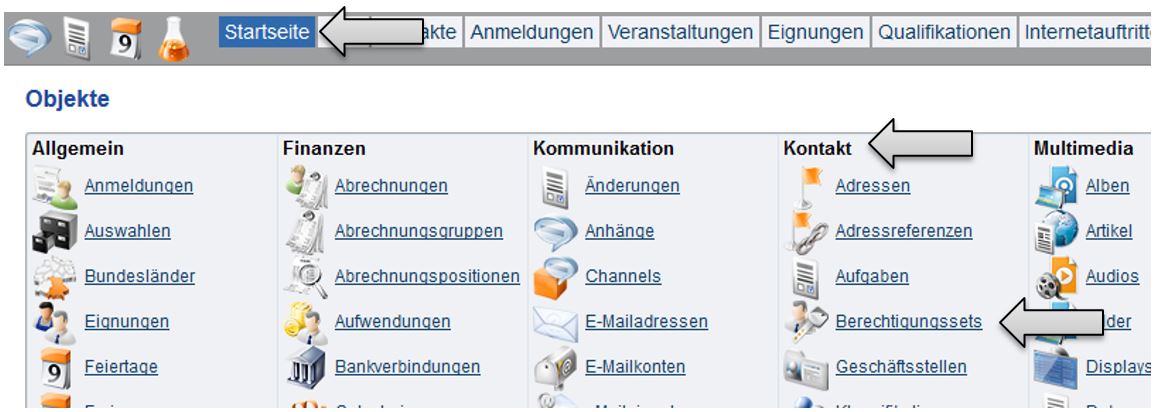
Task: Click the Adressen flag icon
Action: [x=806, y=185]
